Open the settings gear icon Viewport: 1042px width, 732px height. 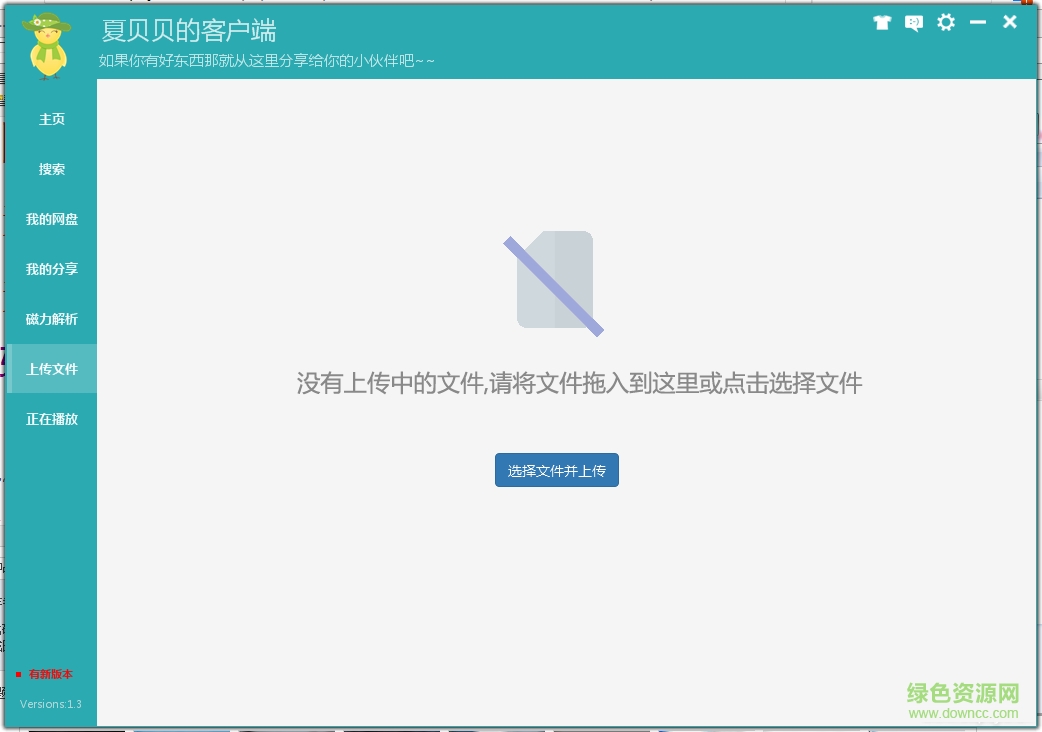pos(945,21)
